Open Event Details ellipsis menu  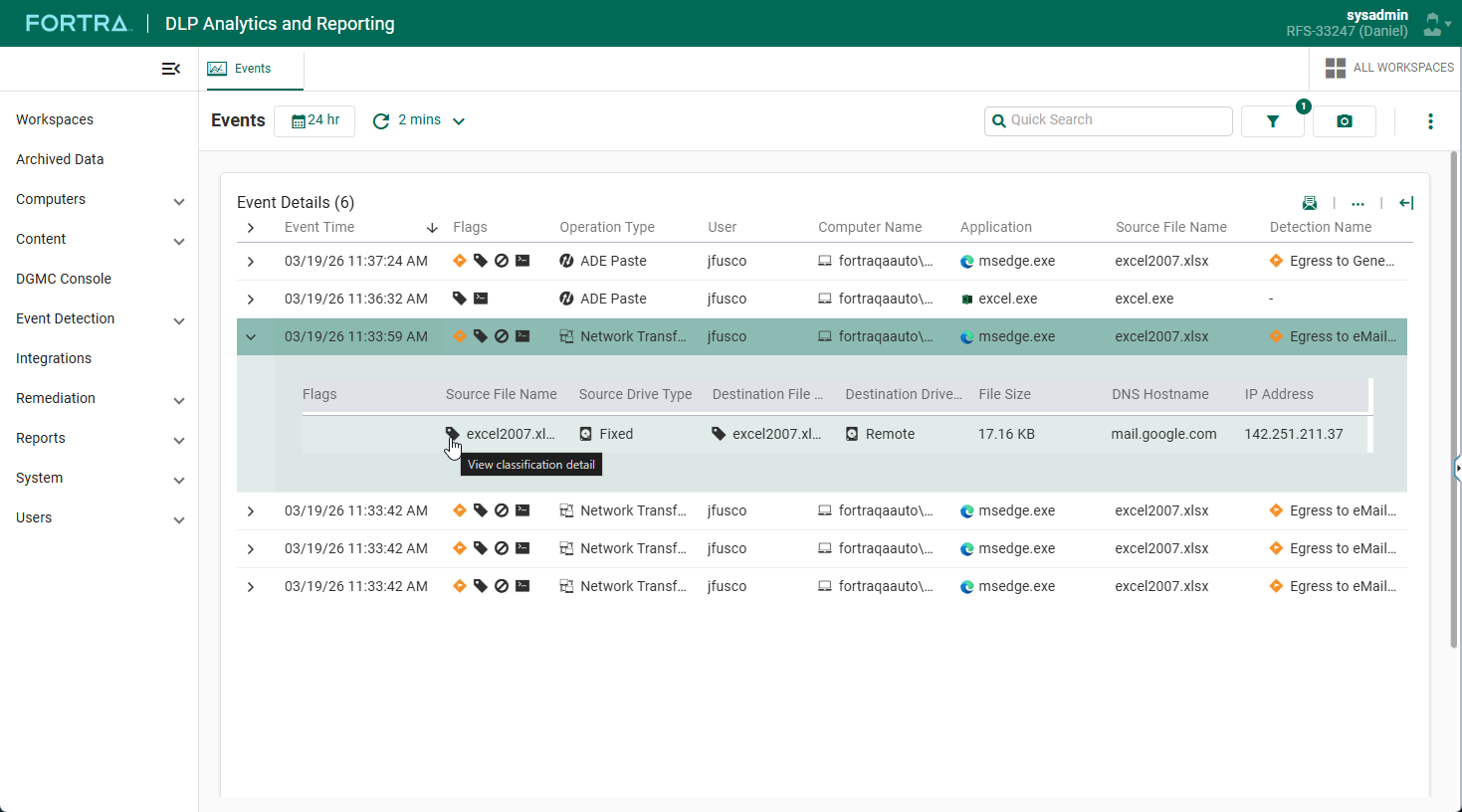pyautogui.click(x=1358, y=203)
